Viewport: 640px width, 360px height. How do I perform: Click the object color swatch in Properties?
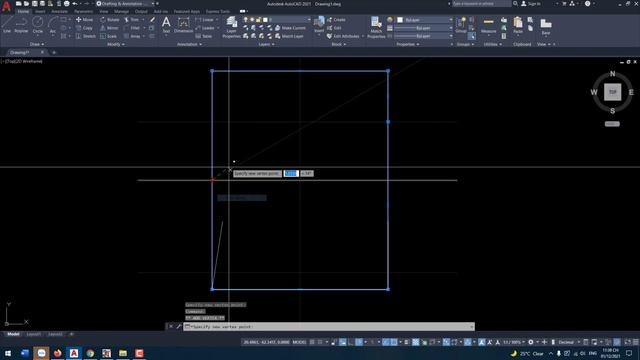click(x=400, y=20)
